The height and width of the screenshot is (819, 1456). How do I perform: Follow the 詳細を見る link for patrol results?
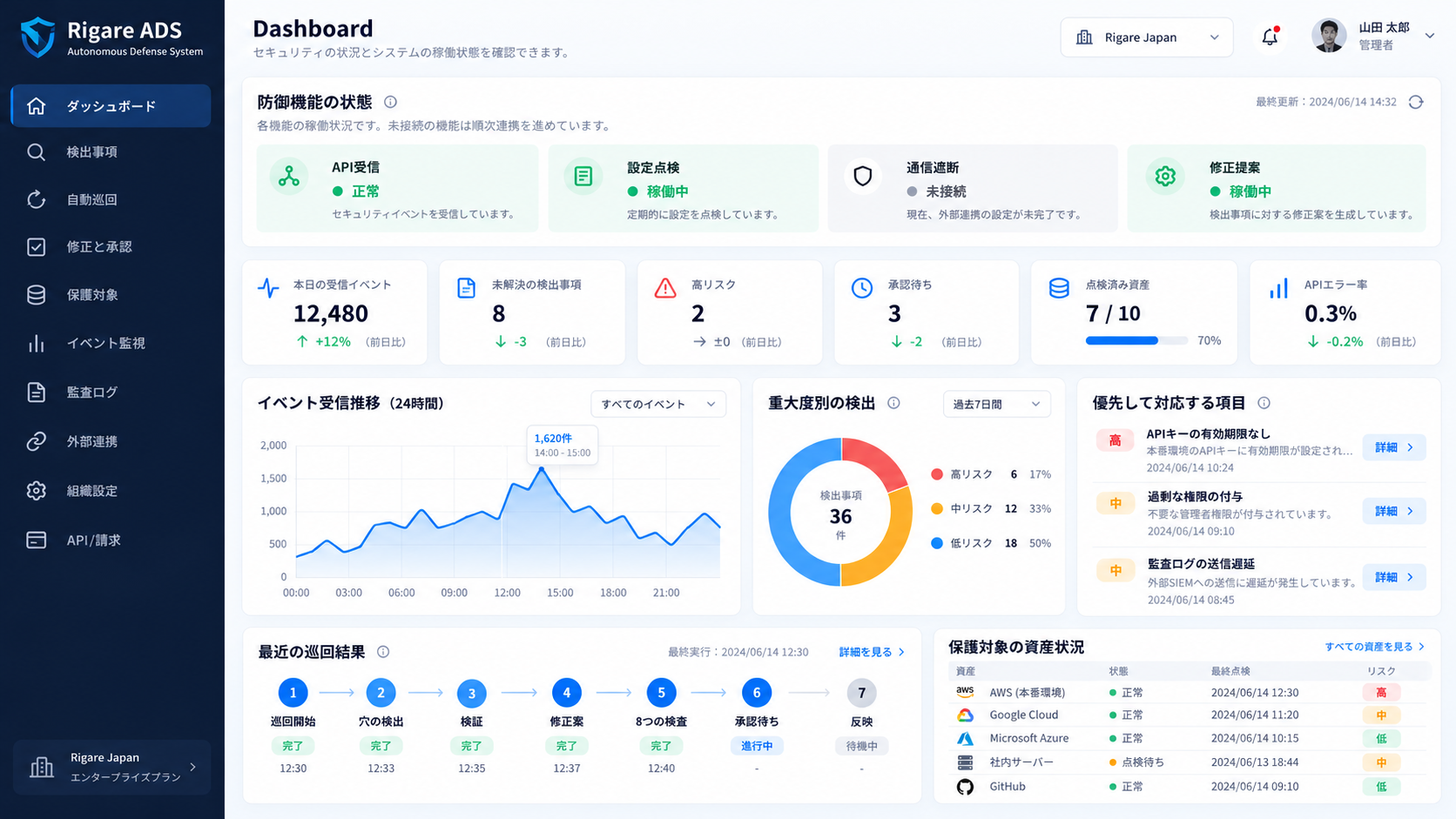[872, 652]
